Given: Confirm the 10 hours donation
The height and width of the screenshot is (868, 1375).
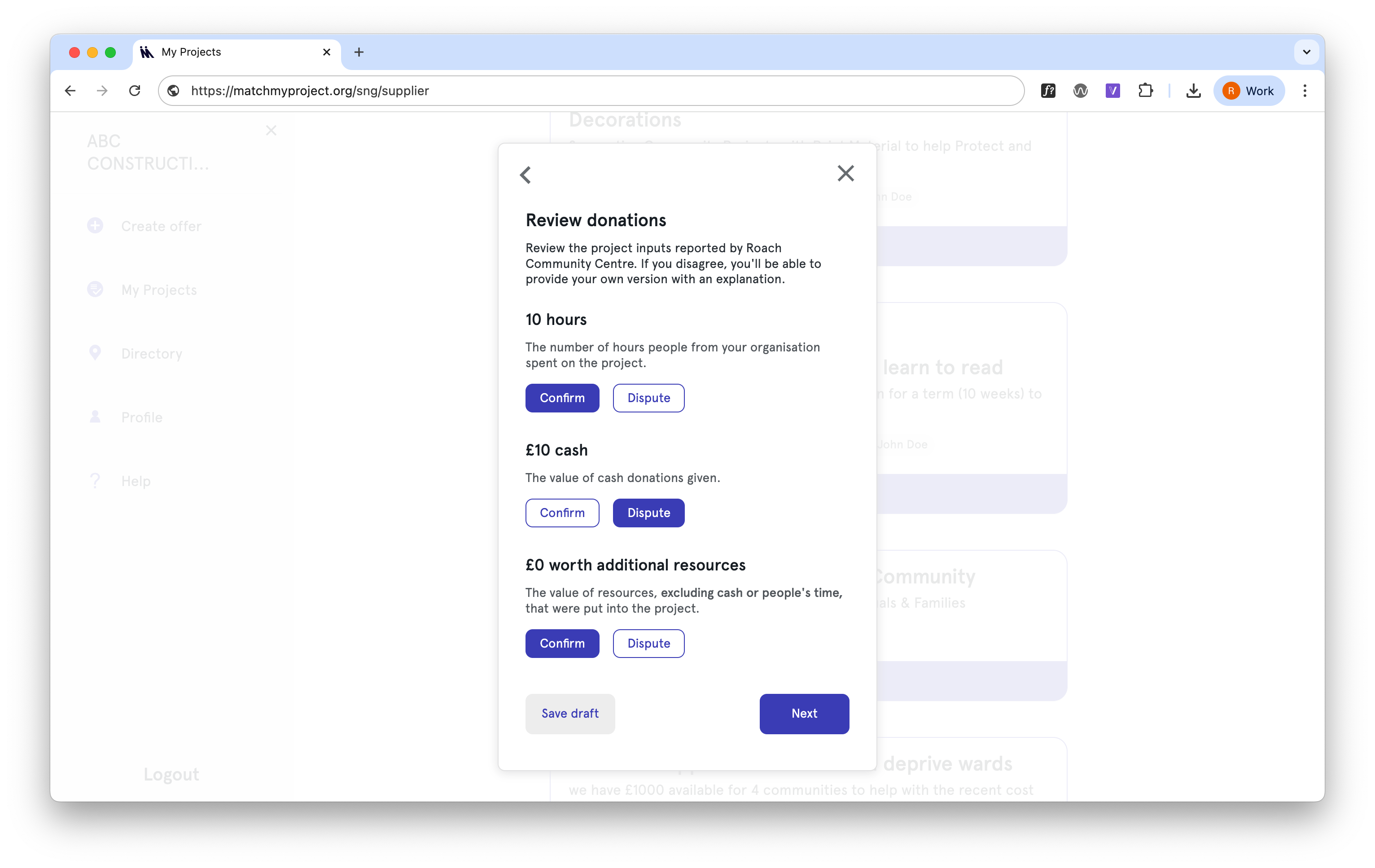Looking at the screenshot, I should click(x=562, y=398).
